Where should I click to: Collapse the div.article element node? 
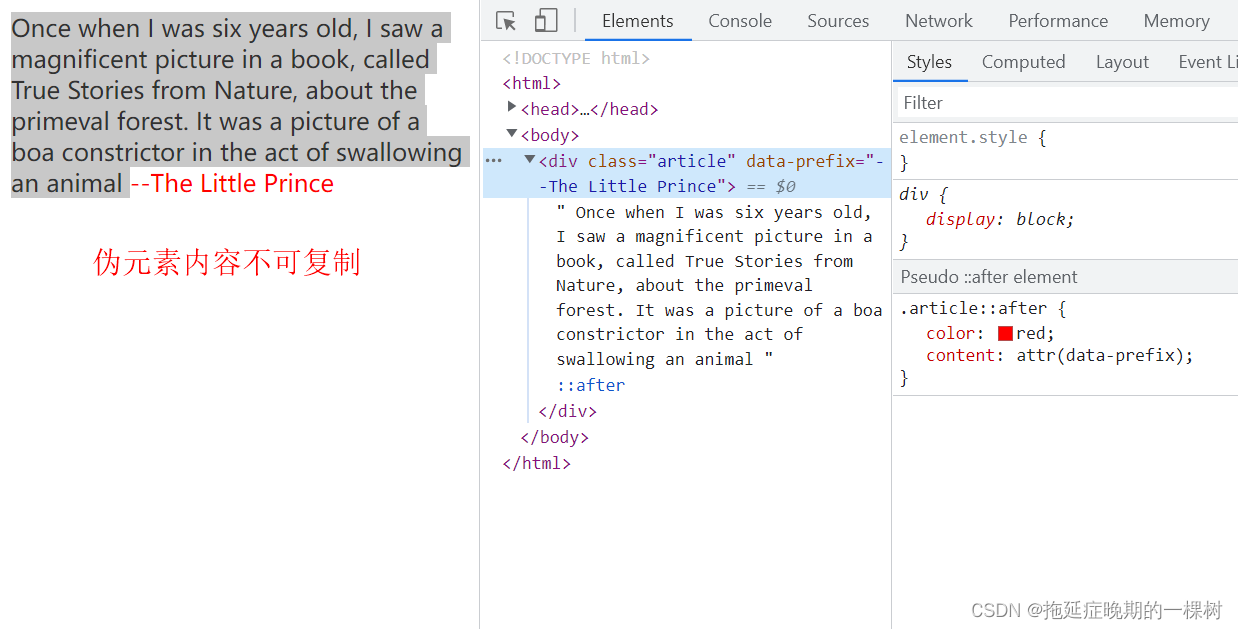529,158
